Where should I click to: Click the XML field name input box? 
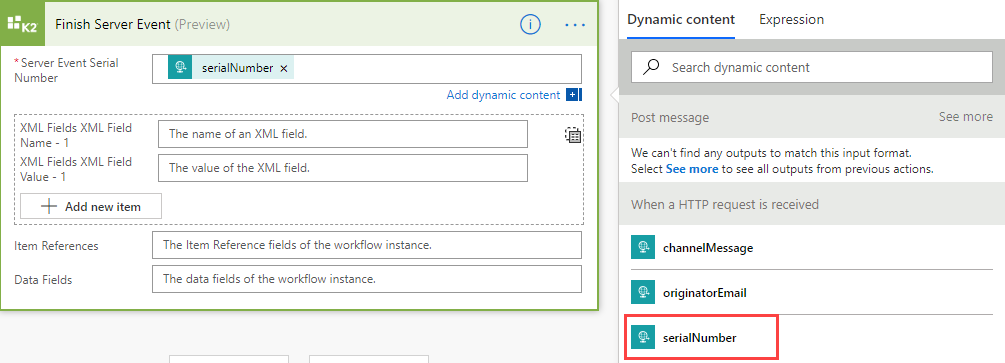tap(343, 134)
